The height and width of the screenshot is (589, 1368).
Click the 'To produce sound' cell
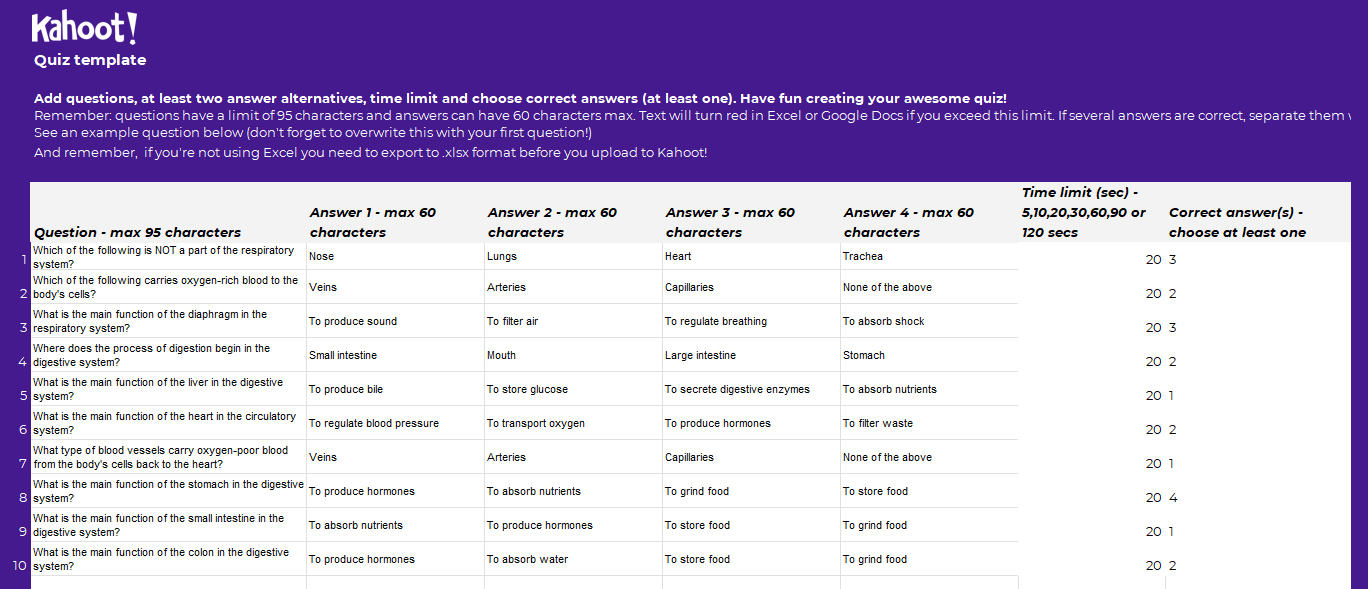pyautogui.click(x=395, y=321)
